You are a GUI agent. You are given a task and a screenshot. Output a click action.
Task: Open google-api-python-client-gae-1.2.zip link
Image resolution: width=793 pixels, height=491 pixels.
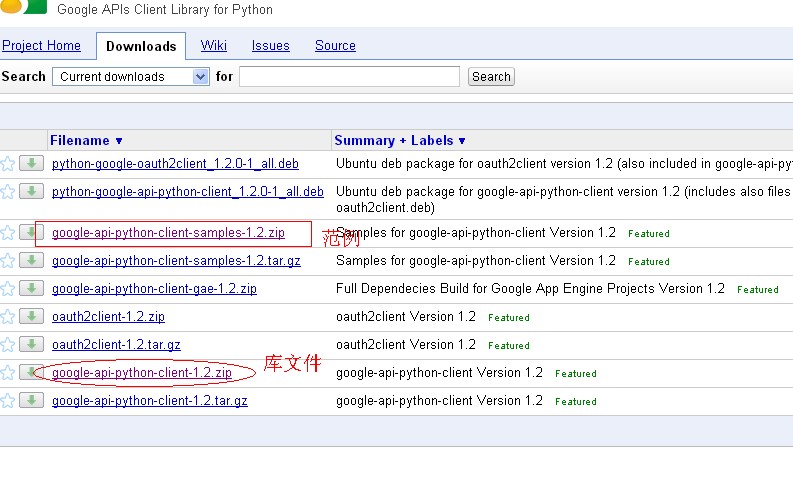154,289
